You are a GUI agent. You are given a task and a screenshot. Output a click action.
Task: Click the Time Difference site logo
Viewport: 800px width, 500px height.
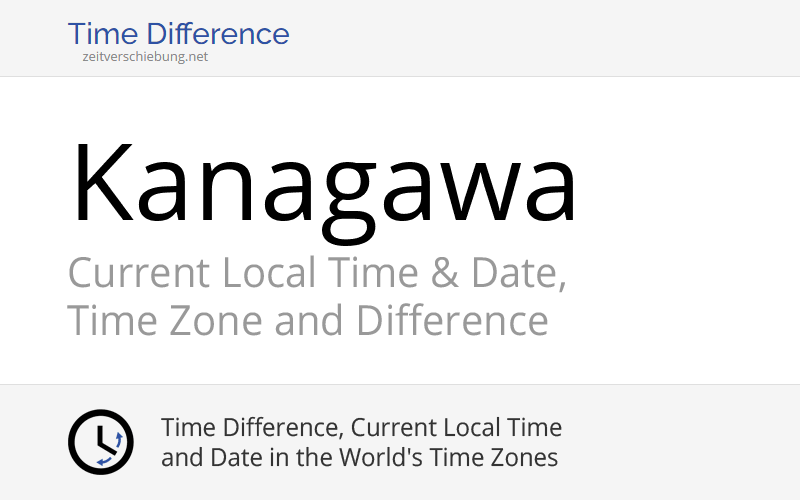(x=178, y=34)
